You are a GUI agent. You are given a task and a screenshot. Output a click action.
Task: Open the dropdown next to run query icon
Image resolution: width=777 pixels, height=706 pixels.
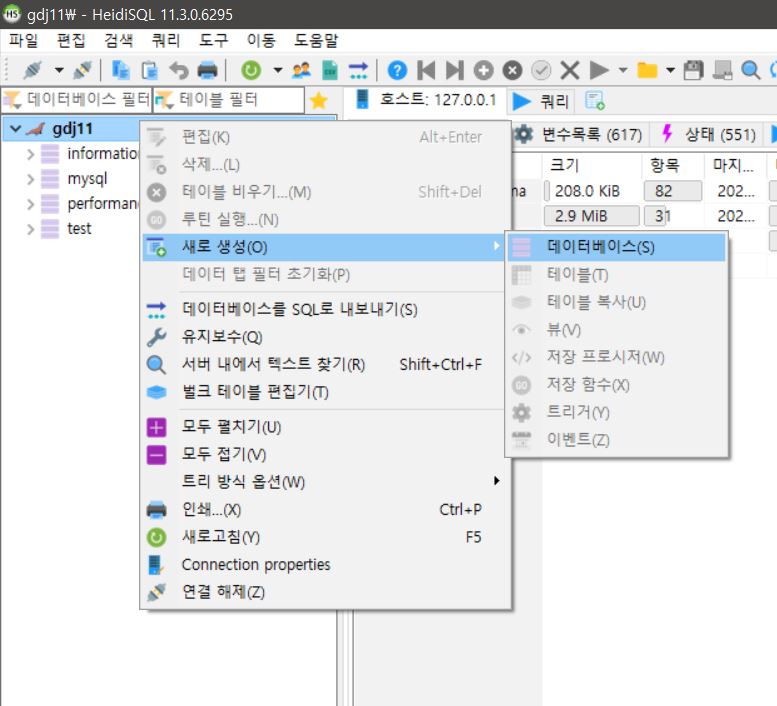[623, 70]
